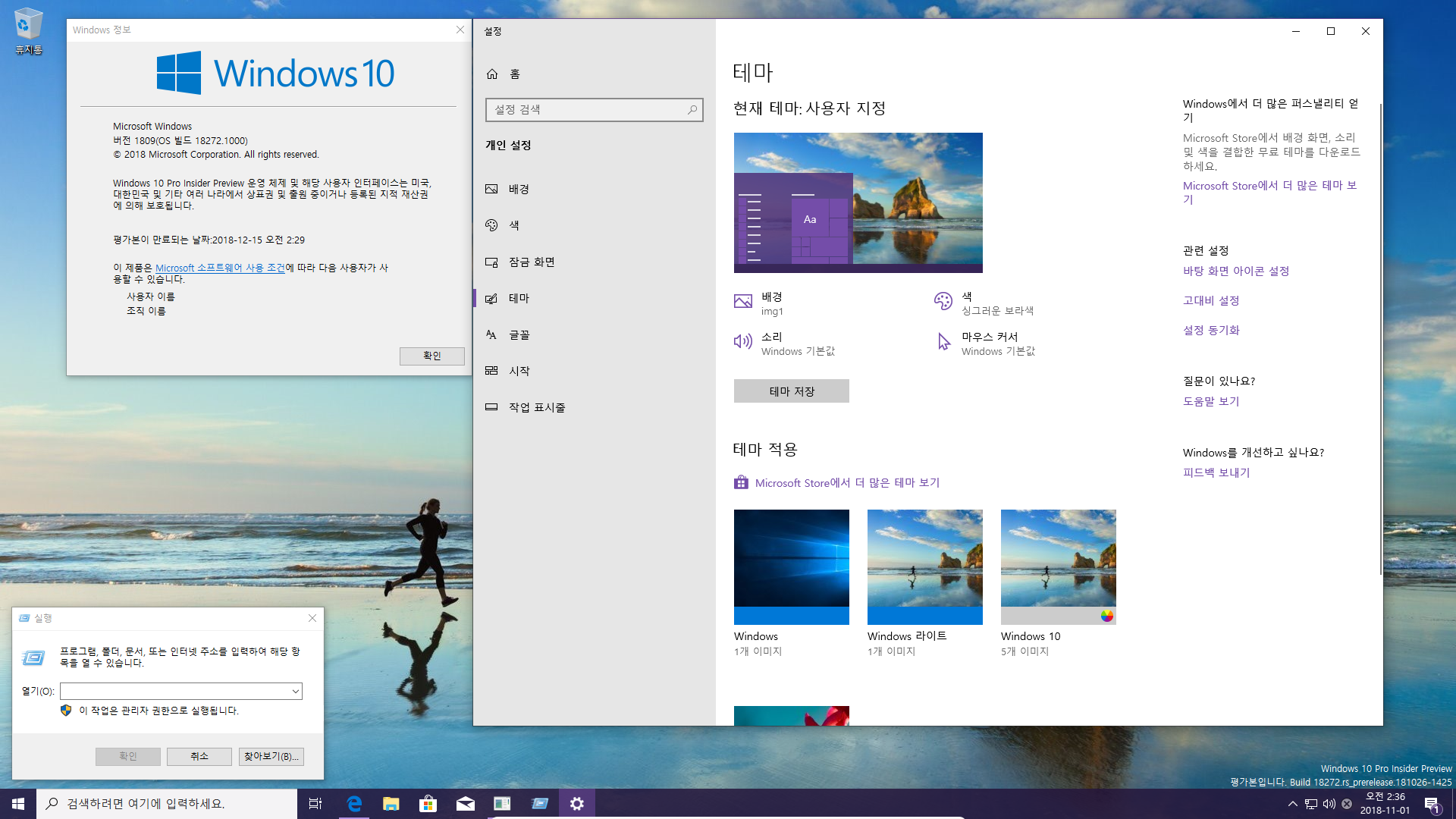Open the Recycle Bin desktop icon
Screen dimensions: 1456x819
pos(28,31)
